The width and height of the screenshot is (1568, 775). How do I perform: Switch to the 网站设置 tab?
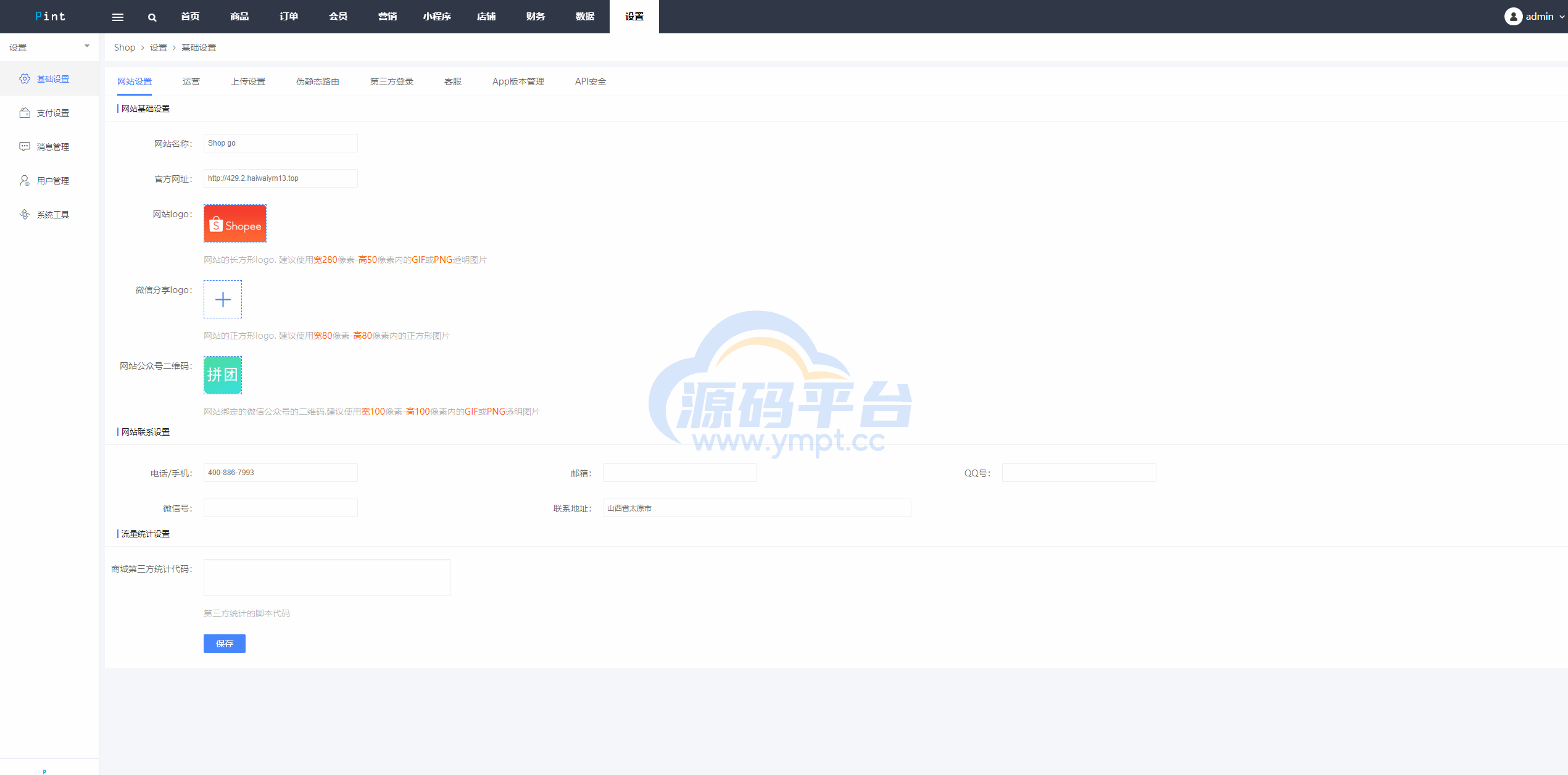pyautogui.click(x=135, y=81)
